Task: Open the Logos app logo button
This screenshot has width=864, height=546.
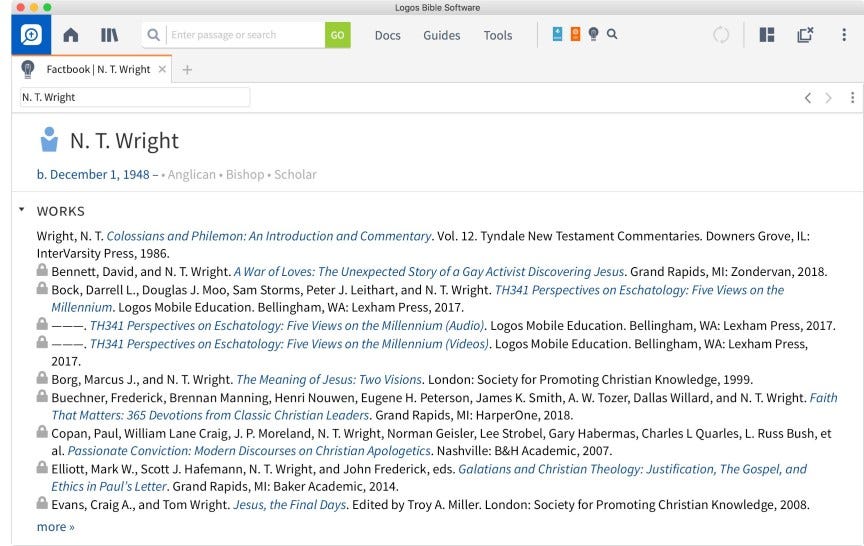Action: [x=31, y=35]
